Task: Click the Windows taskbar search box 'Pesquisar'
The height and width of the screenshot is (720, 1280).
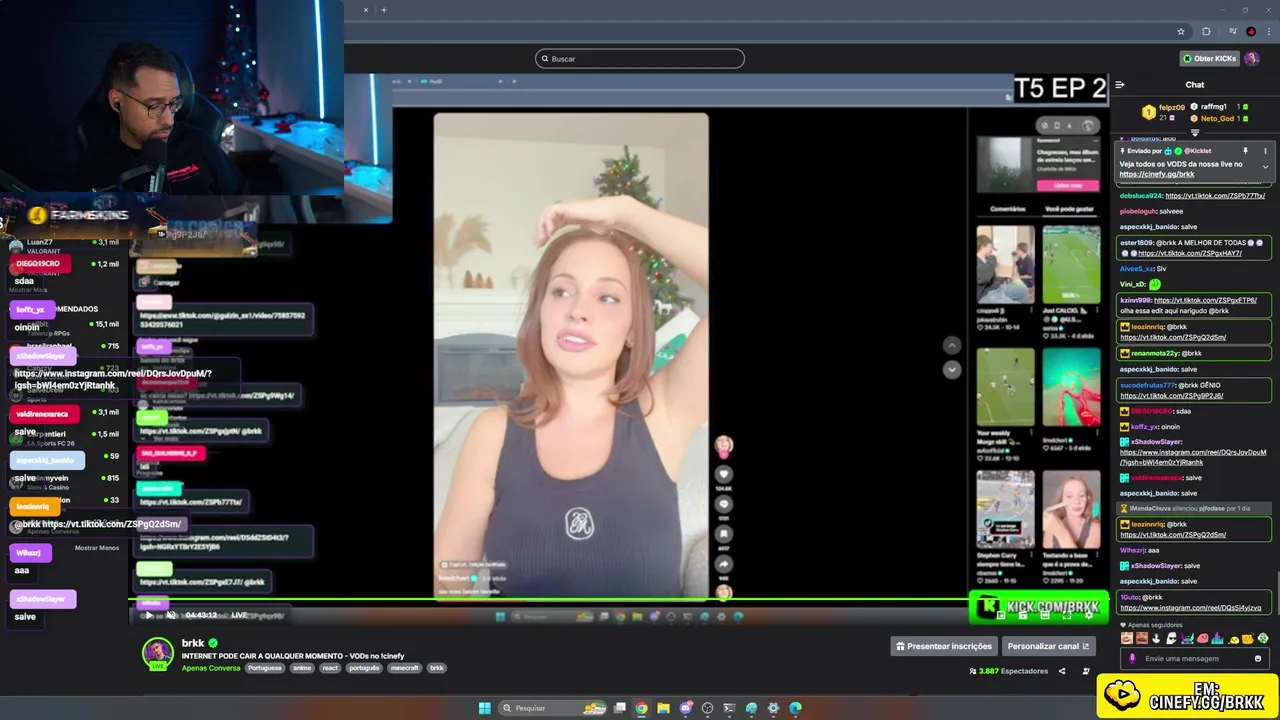Action: click(553, 708)
